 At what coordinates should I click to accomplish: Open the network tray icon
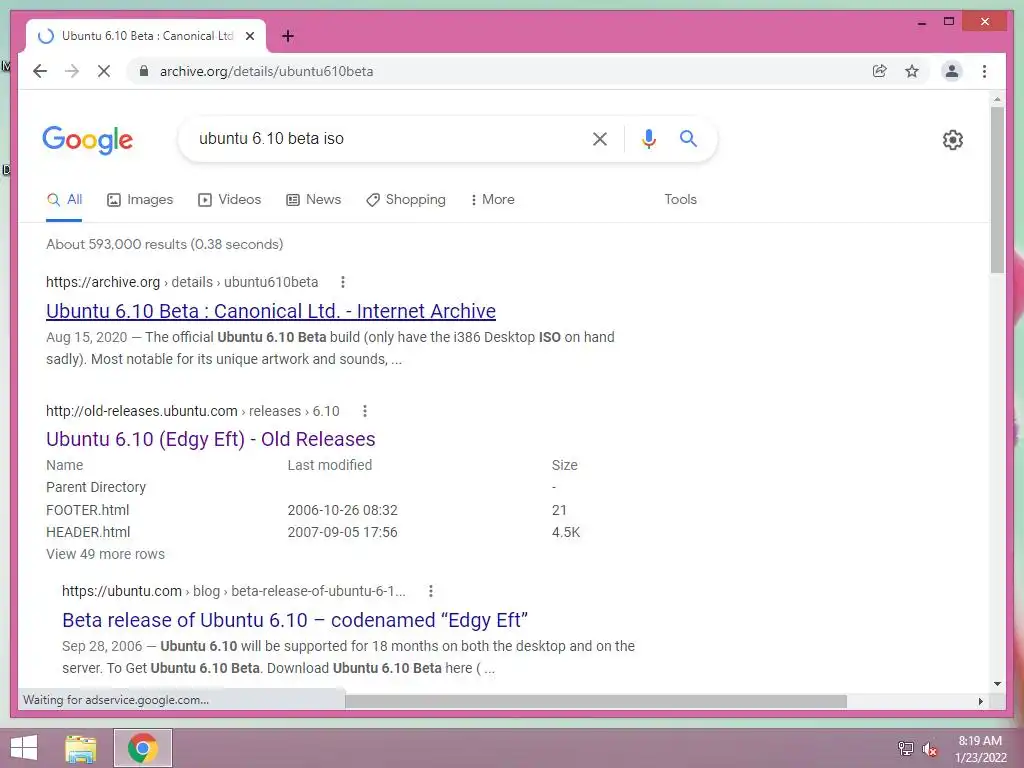coord(905,748)
